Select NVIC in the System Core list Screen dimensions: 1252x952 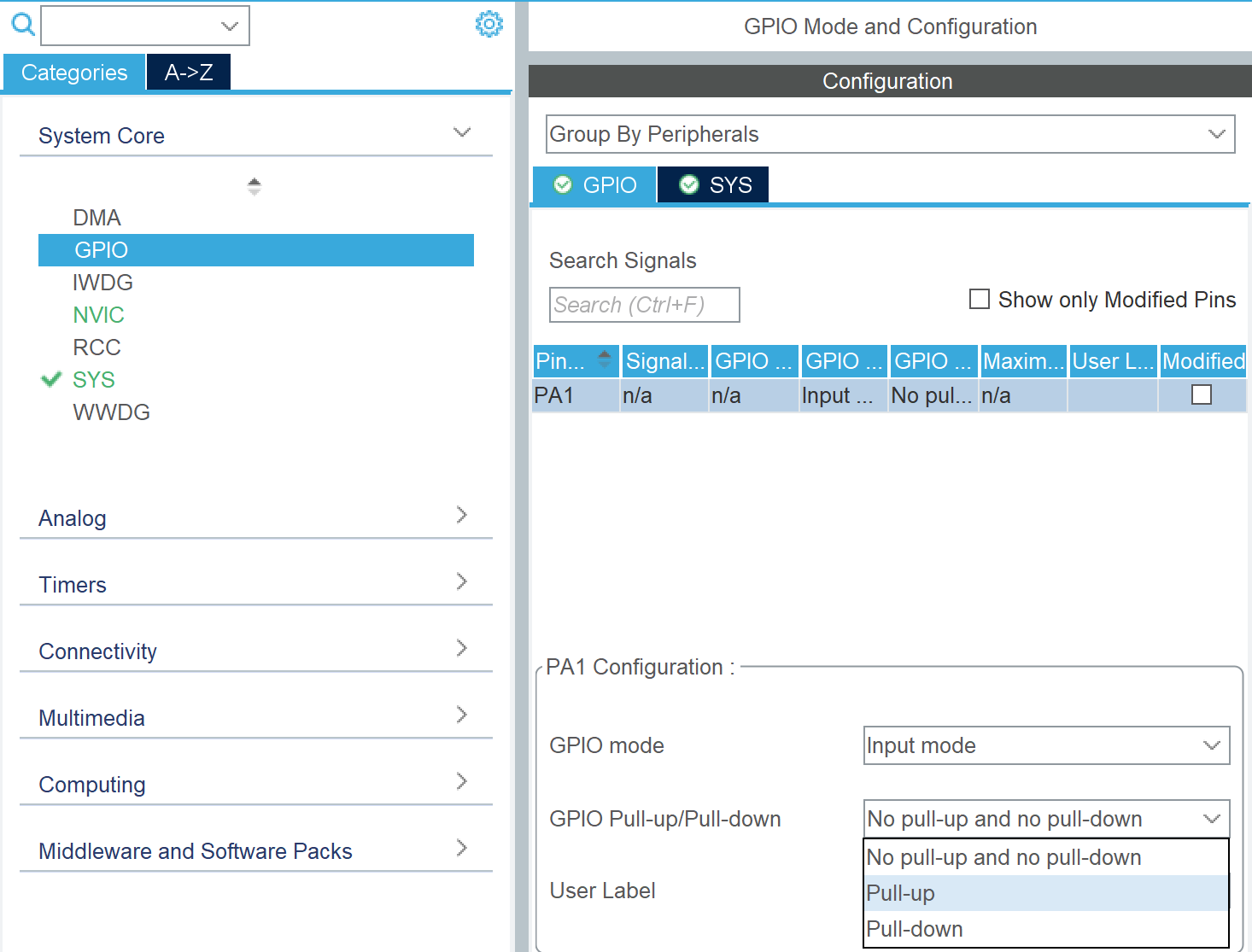click(x=98, y=315)
